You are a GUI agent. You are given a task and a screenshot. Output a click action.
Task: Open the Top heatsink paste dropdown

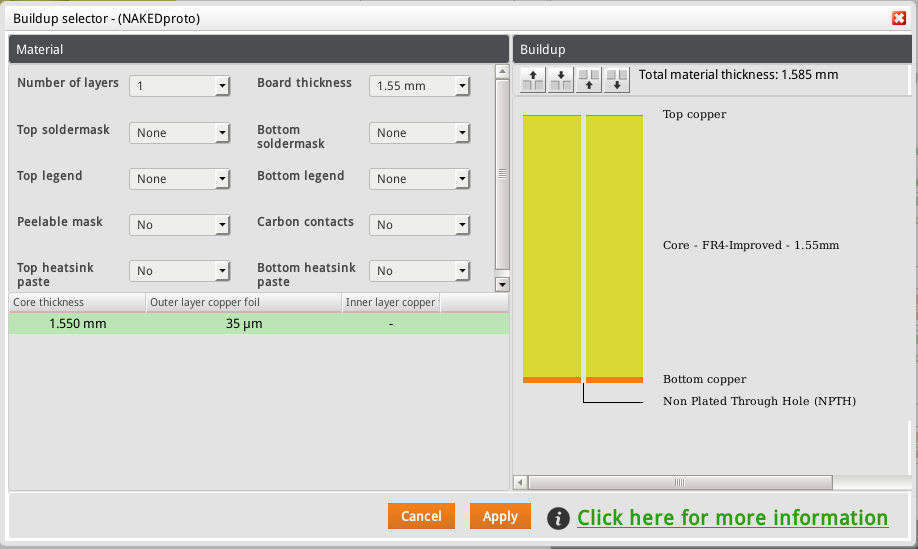(x=179, y=271)
